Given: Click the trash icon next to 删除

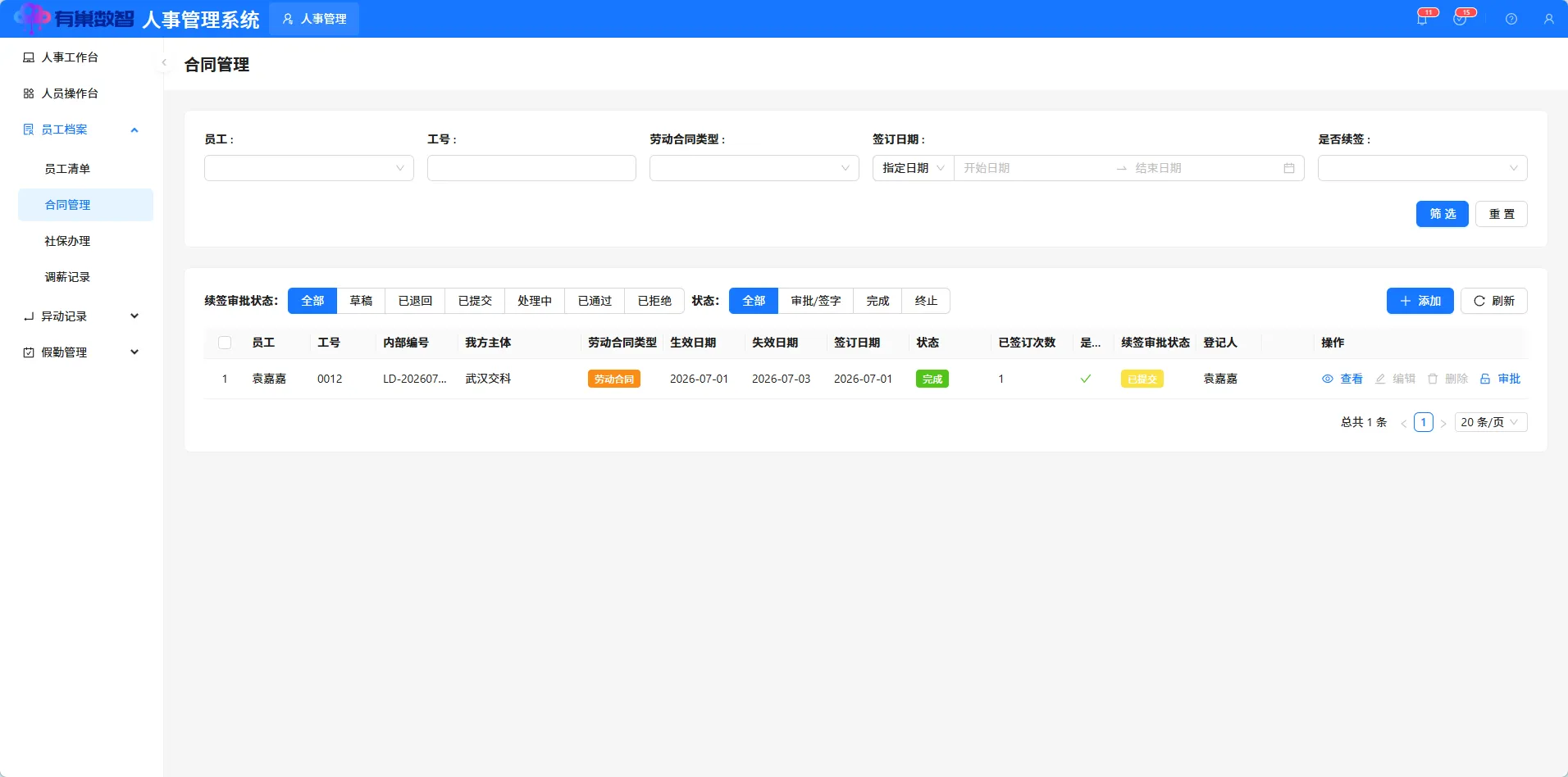Looking at the screenshot, I should click(1433, 379).
